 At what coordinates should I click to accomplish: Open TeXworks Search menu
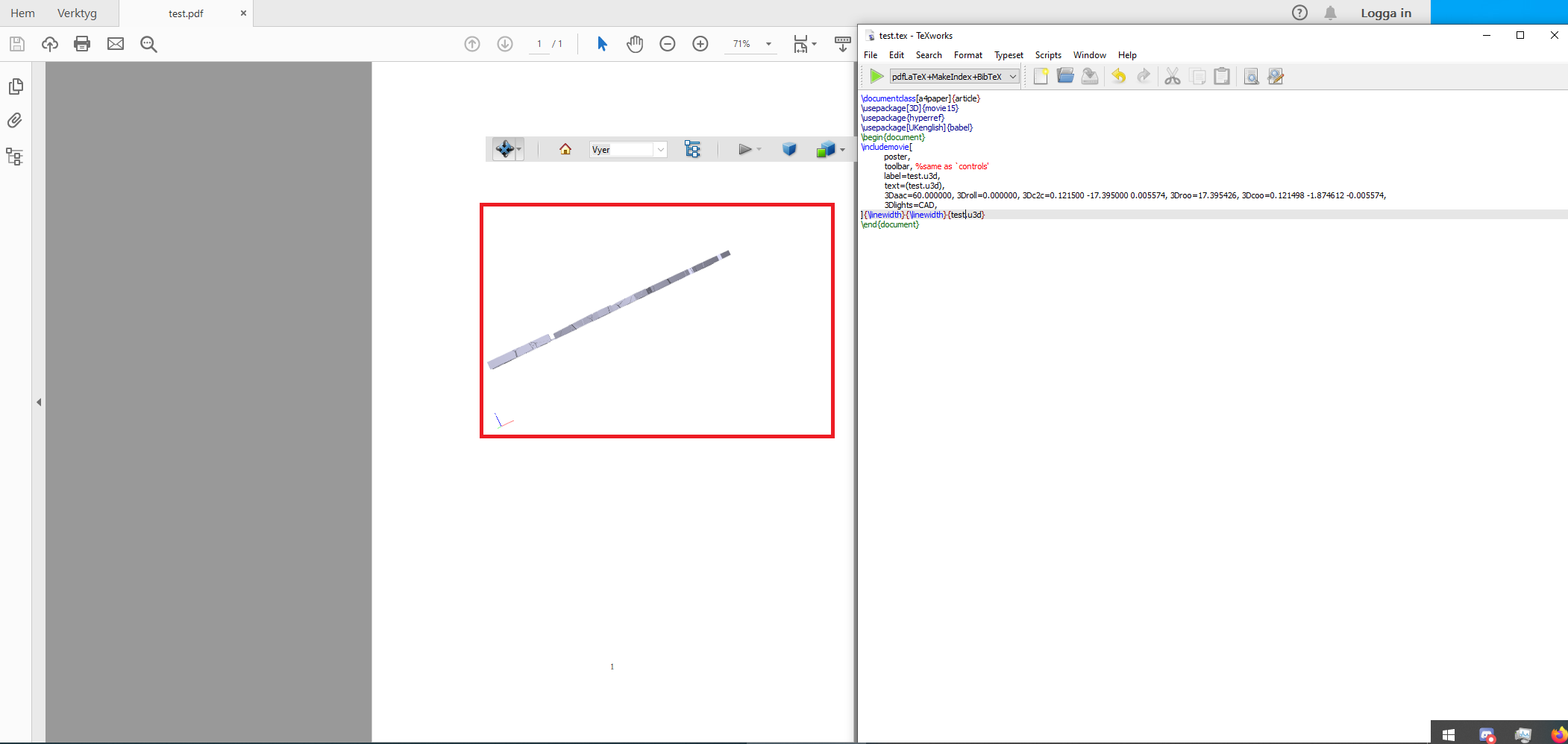click(x=929, y=55)
